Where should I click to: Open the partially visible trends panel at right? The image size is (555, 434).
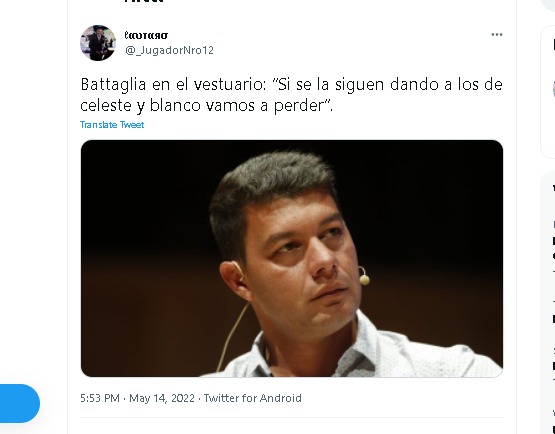548,303
